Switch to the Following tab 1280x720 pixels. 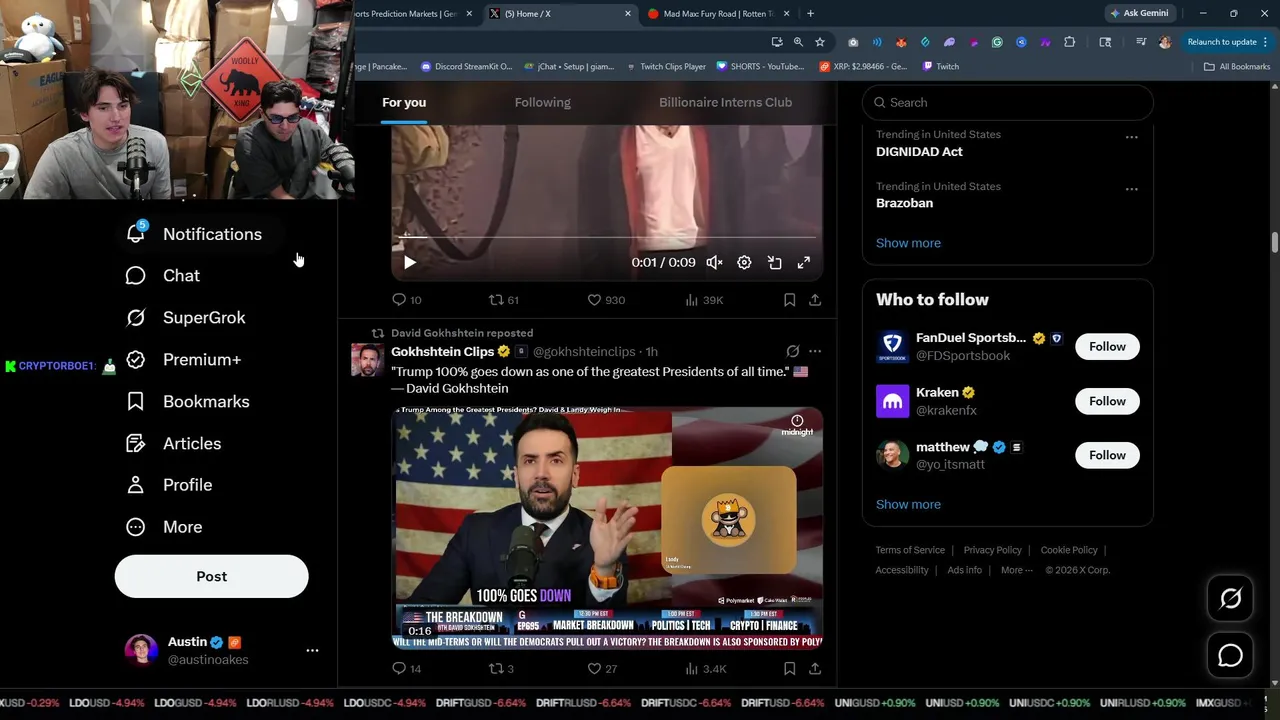pyautogui.click(x=543, y=103)
